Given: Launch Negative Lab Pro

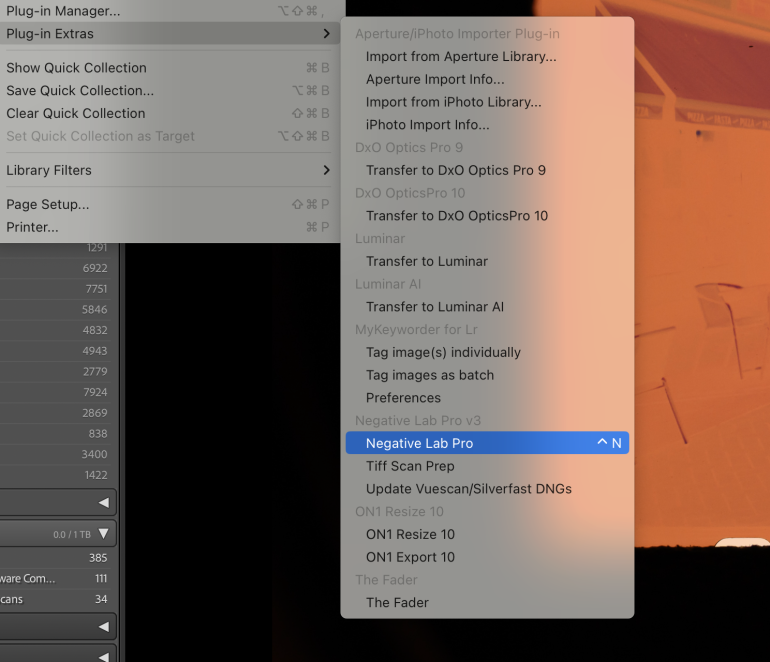Looking at the screenshot, I should point(487,443).
